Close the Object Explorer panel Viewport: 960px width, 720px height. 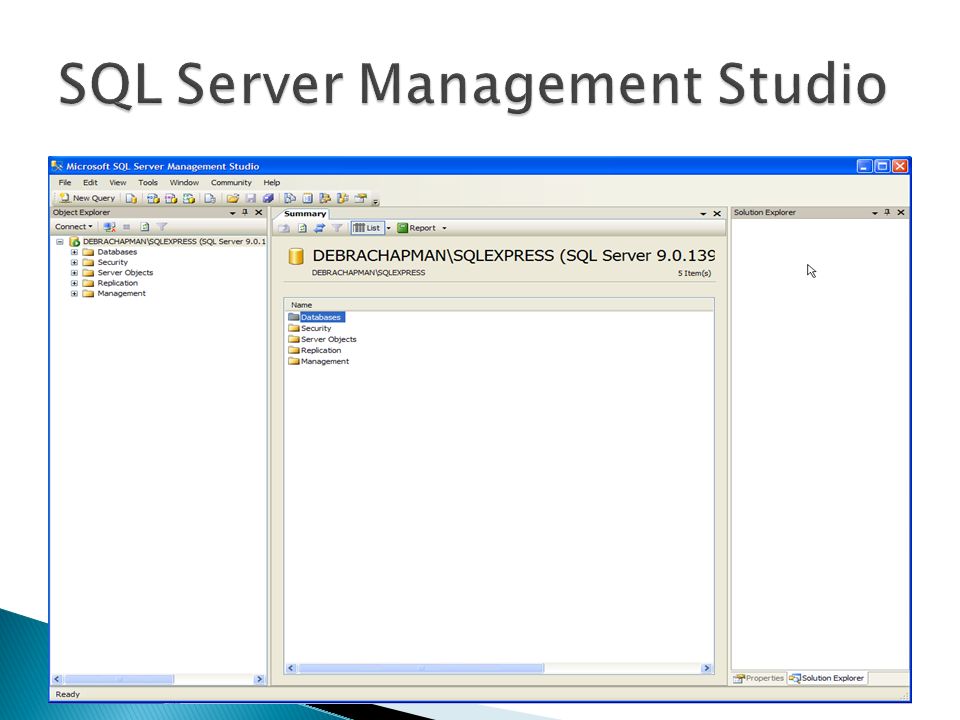[258, 212]
